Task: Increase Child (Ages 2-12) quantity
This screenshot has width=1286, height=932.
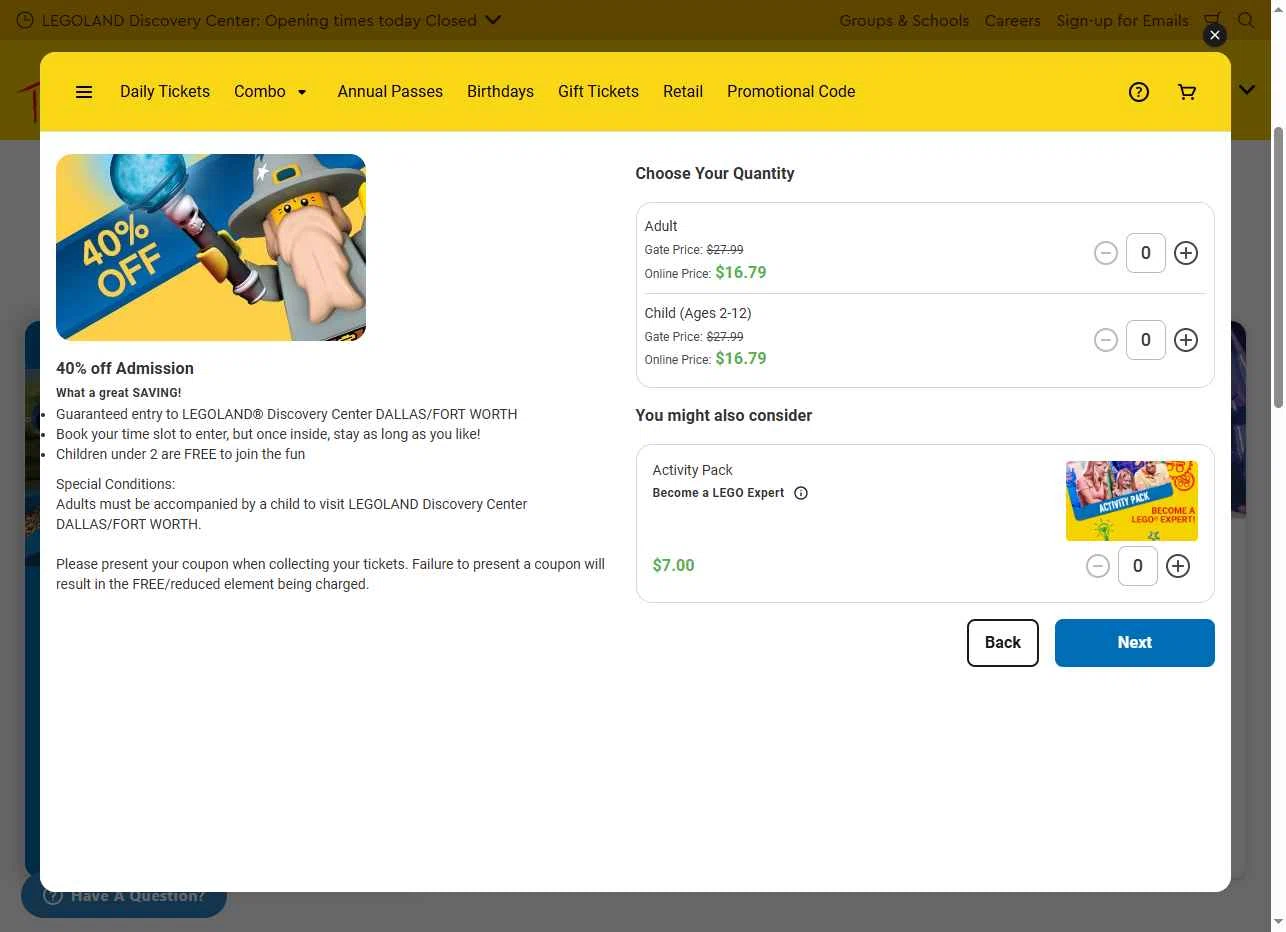Action: [1186, 340]
